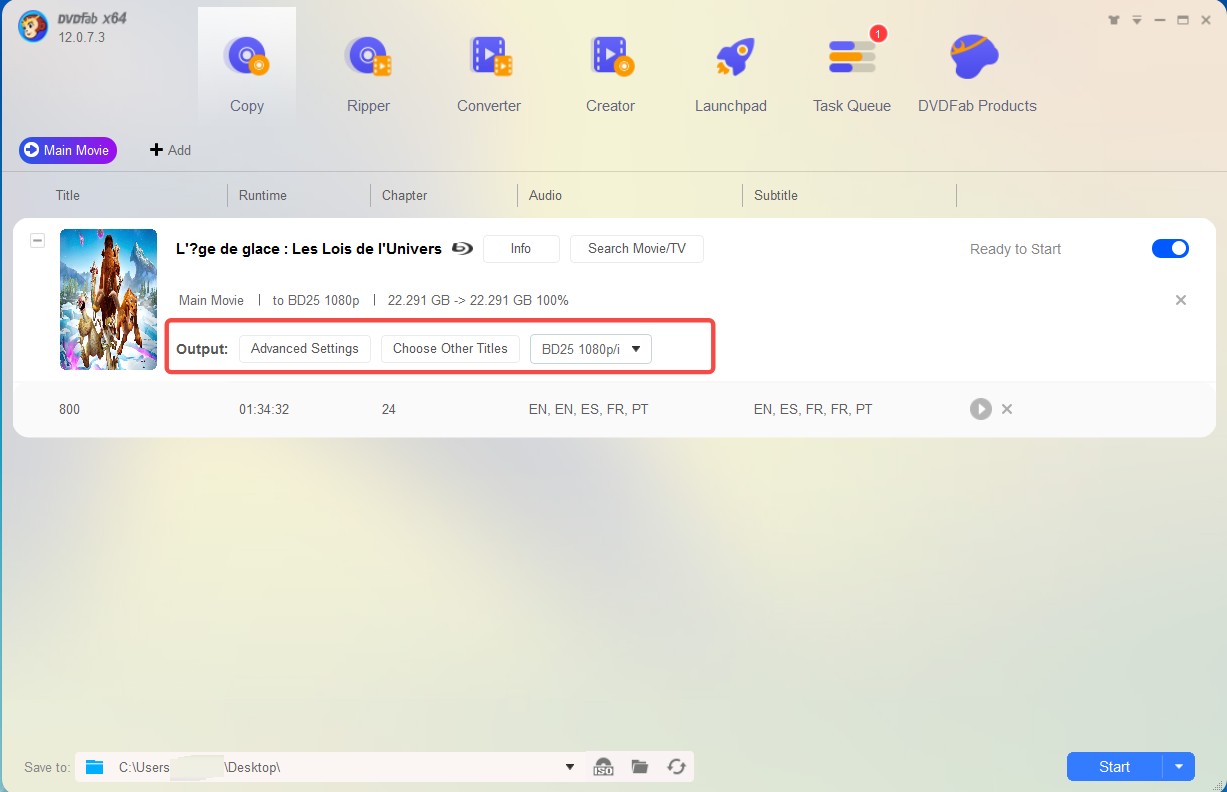Click the Add source button

pos(170,150)
